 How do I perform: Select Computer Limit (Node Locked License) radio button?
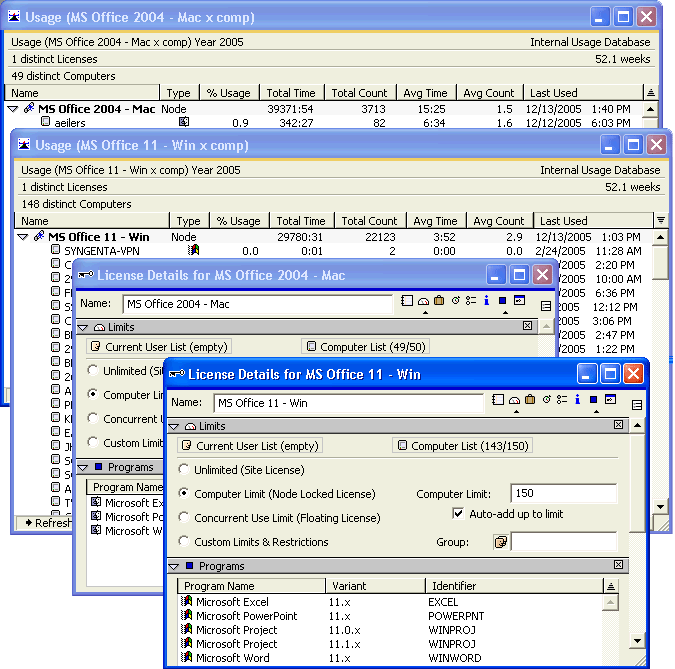[184, 493]
